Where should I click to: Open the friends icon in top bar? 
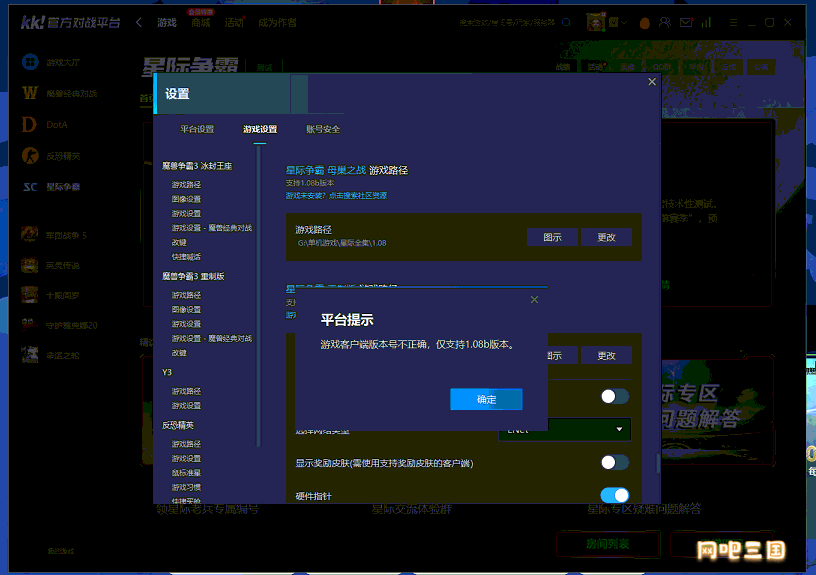[x=665, y=22]
